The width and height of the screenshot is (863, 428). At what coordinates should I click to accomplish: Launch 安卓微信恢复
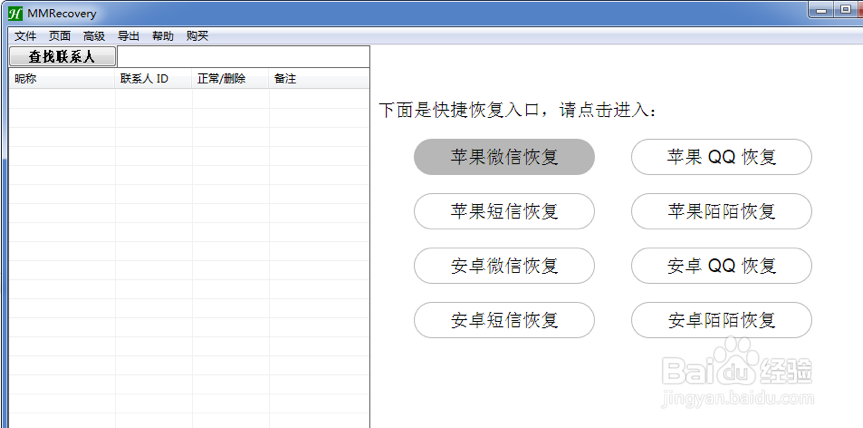pos(504,266)
